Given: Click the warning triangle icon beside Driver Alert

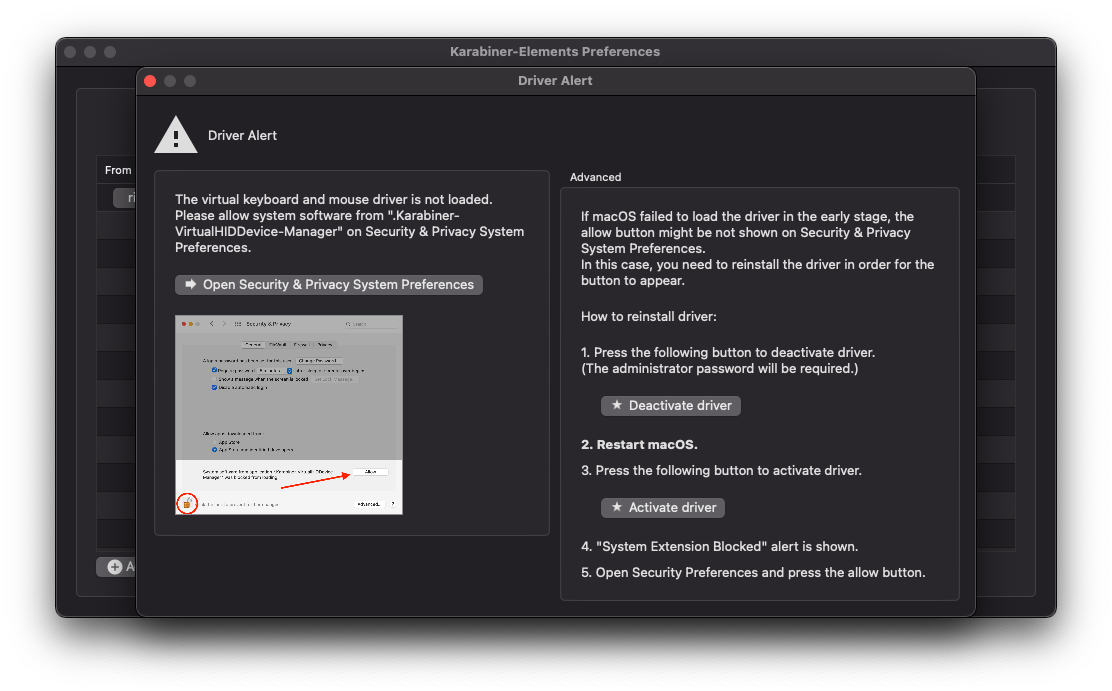Looking at the screenshot, I should pos(176,135).
